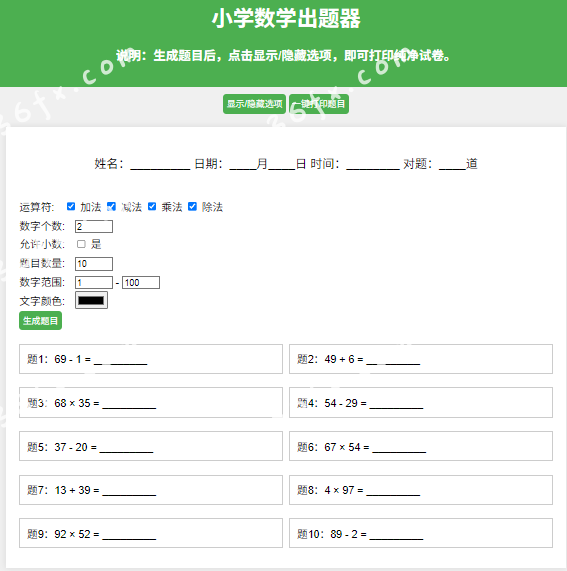Image resolution: width=567 pixels, height=571 pixels.
Task: Click the 显示/隐藏选项 button
Action: [x=254, y=104]
